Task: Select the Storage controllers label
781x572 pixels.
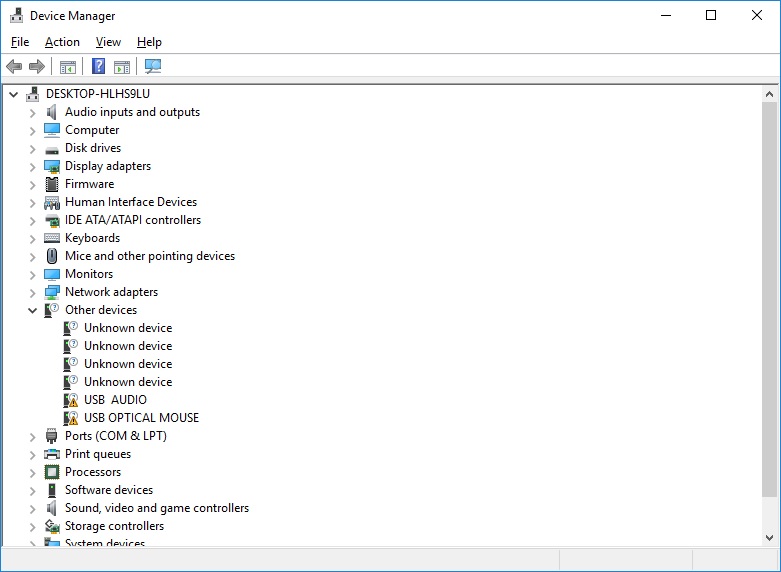Action: pyautogui.click(x=114, y=526)
